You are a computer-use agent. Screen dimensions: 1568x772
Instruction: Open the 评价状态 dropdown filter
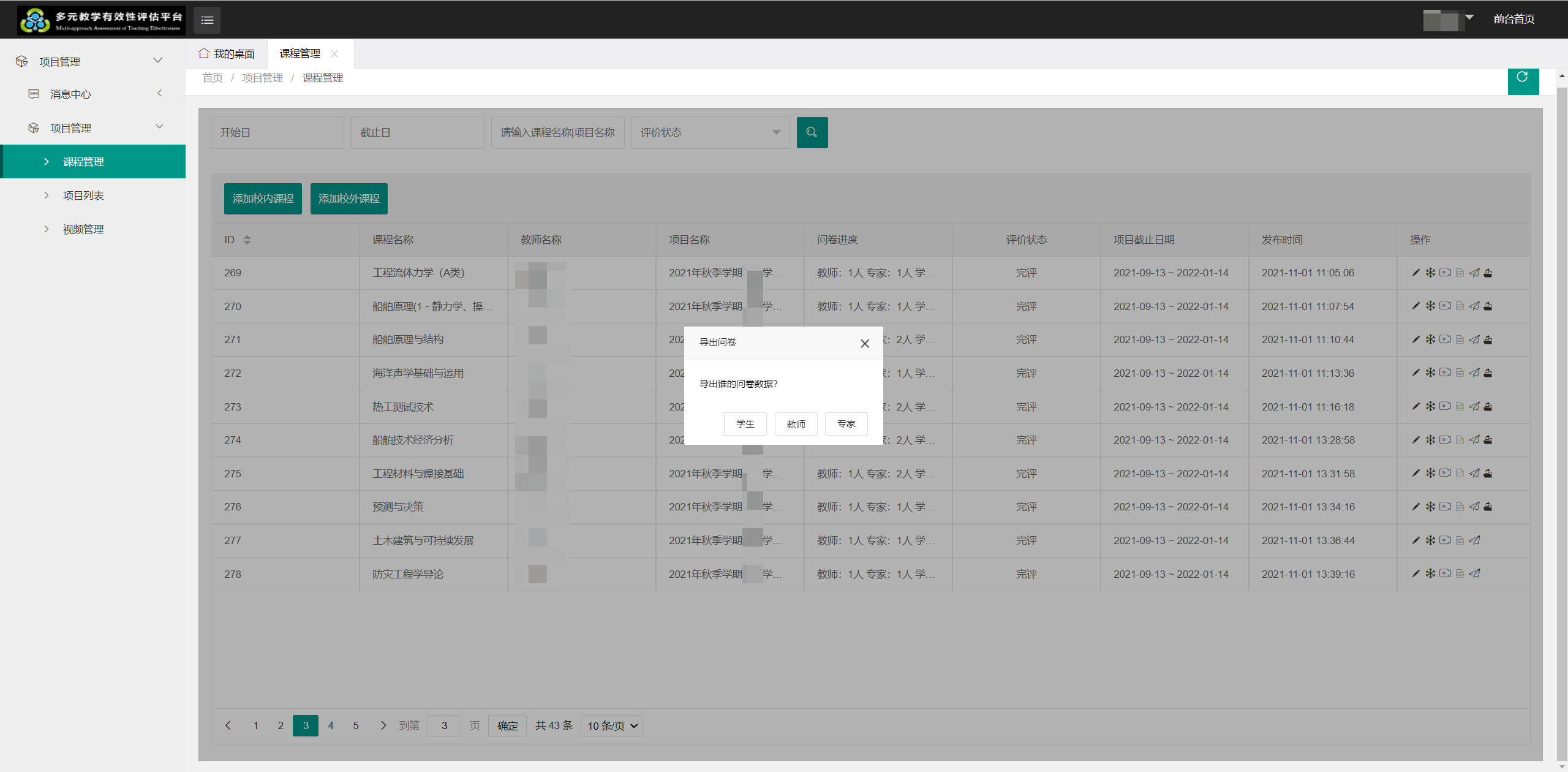710,132
